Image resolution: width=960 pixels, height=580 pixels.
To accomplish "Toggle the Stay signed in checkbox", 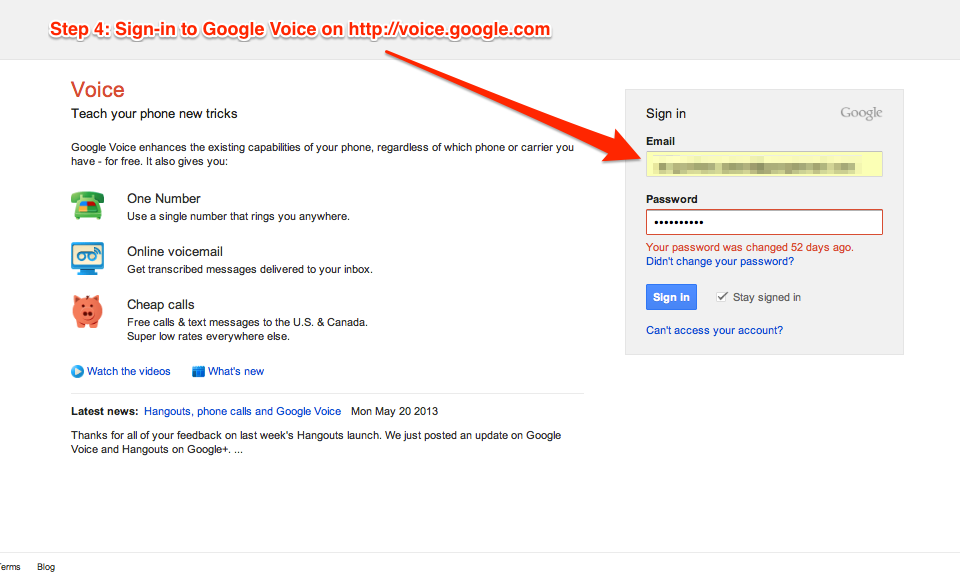I will [x=722, y=297].
